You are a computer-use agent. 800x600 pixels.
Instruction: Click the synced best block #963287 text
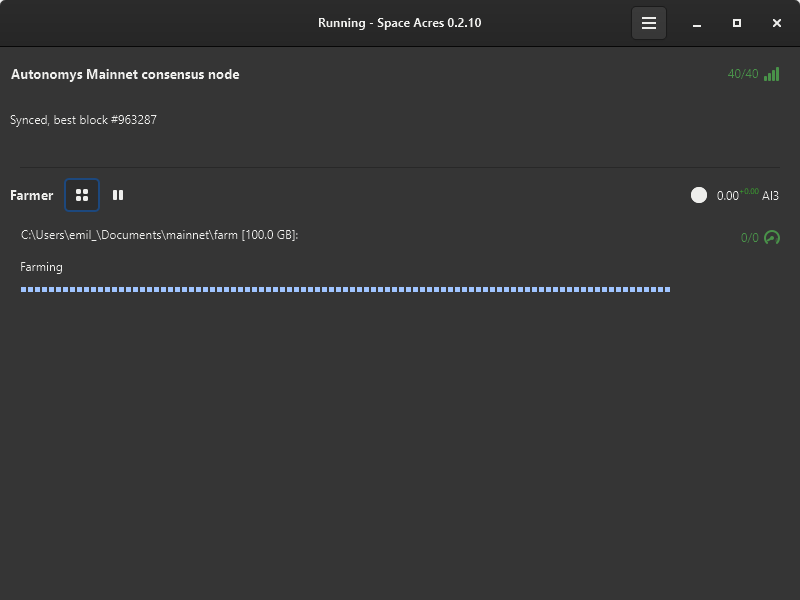(x=83, y=120)
